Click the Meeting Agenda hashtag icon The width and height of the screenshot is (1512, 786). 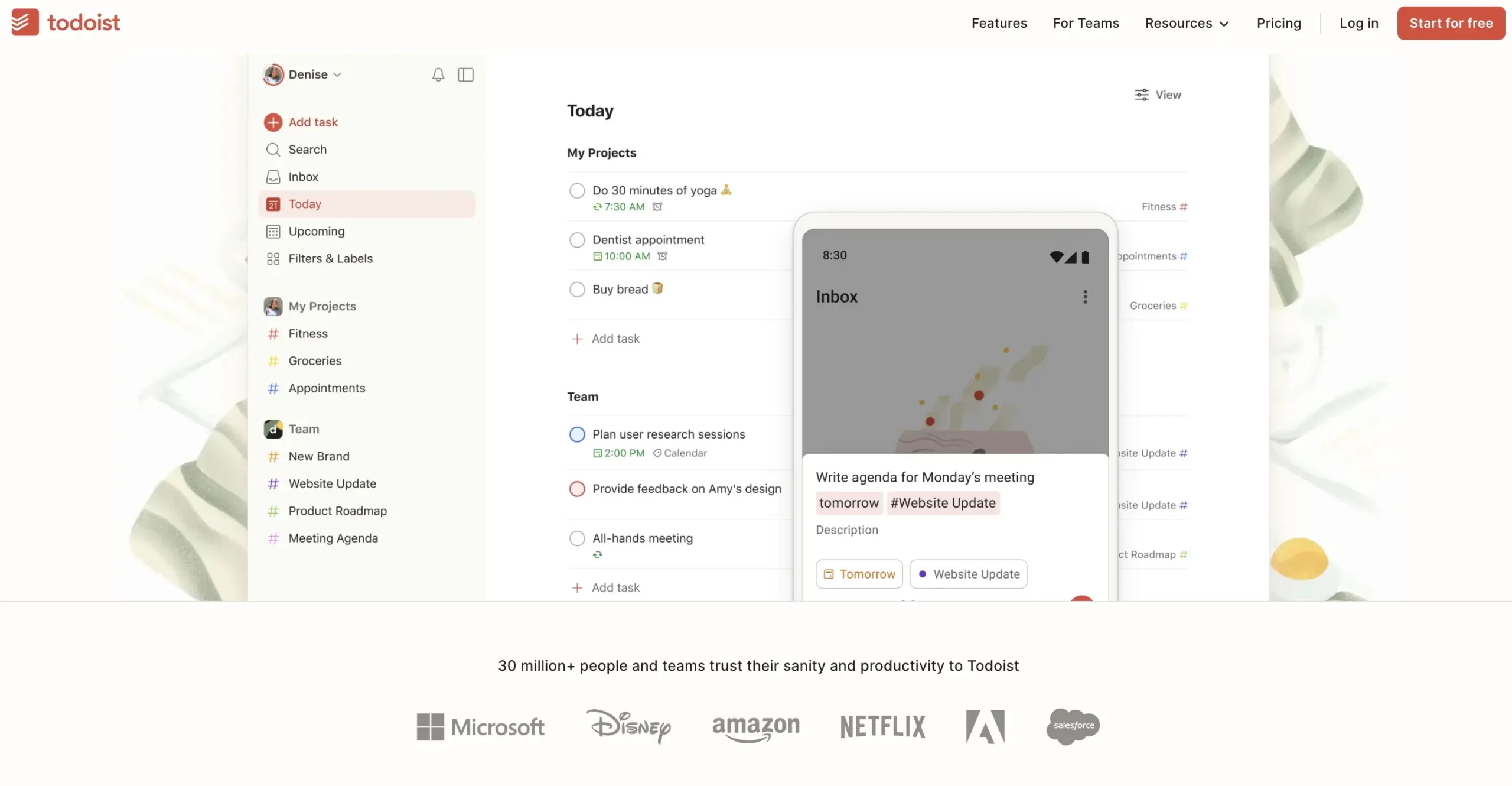pyautogui.click(x=273, y=538)
